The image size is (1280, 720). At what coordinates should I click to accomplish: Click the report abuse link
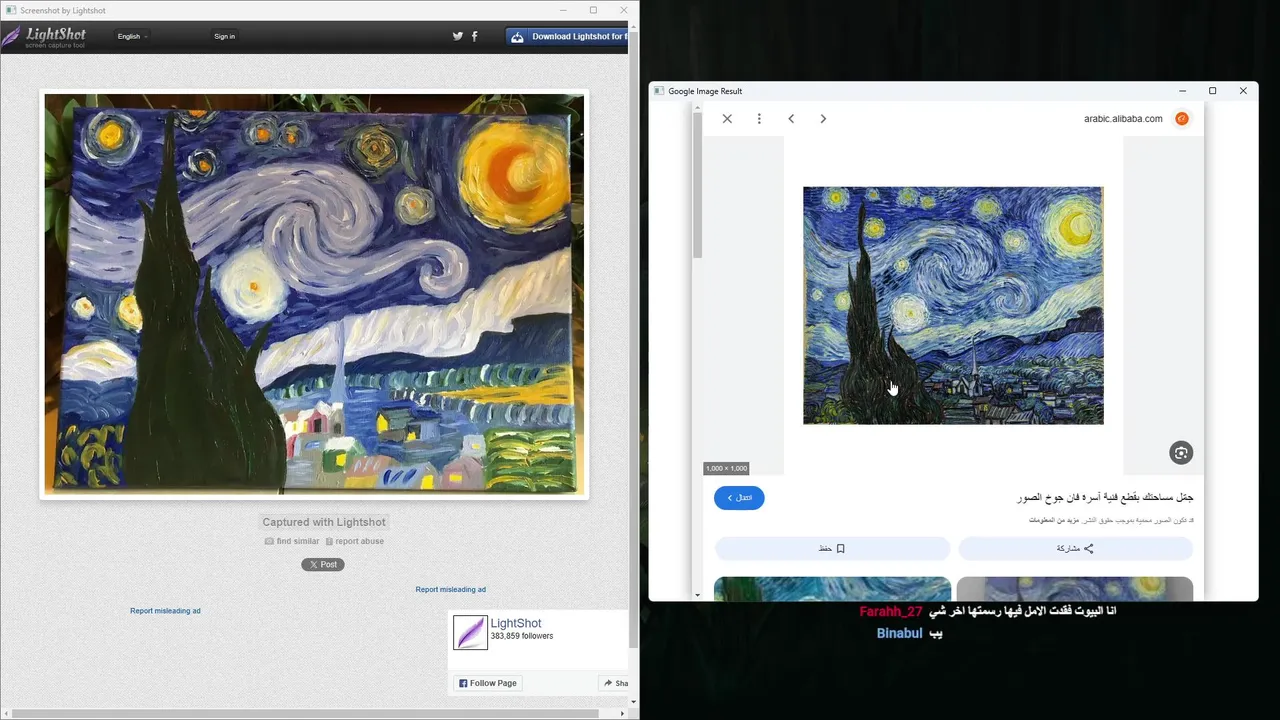click(354, 541)
